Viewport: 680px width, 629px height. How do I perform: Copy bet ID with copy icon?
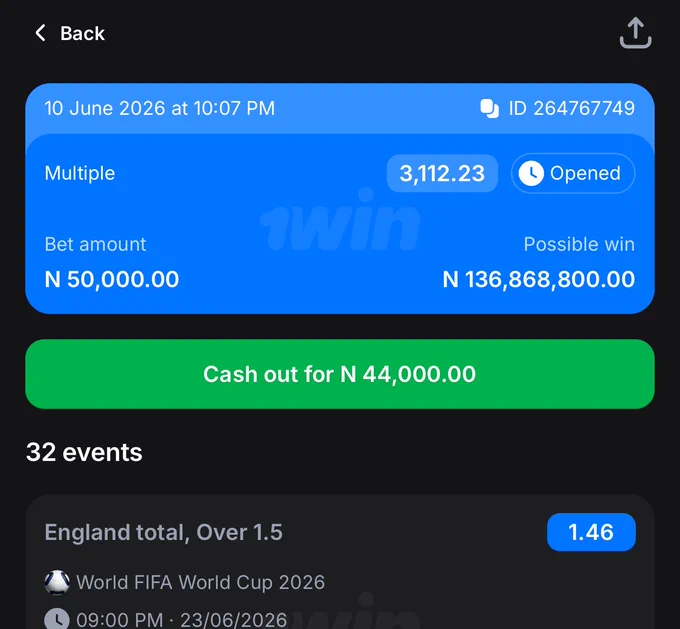pos(490,108)
